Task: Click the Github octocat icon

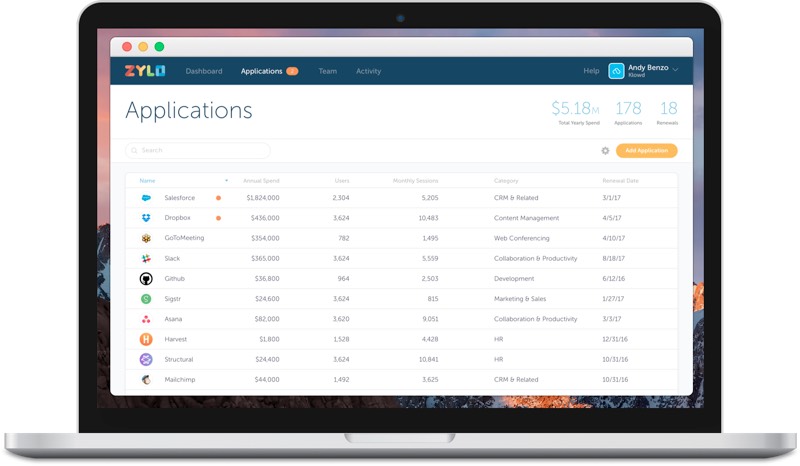Action: pos(146,279)
